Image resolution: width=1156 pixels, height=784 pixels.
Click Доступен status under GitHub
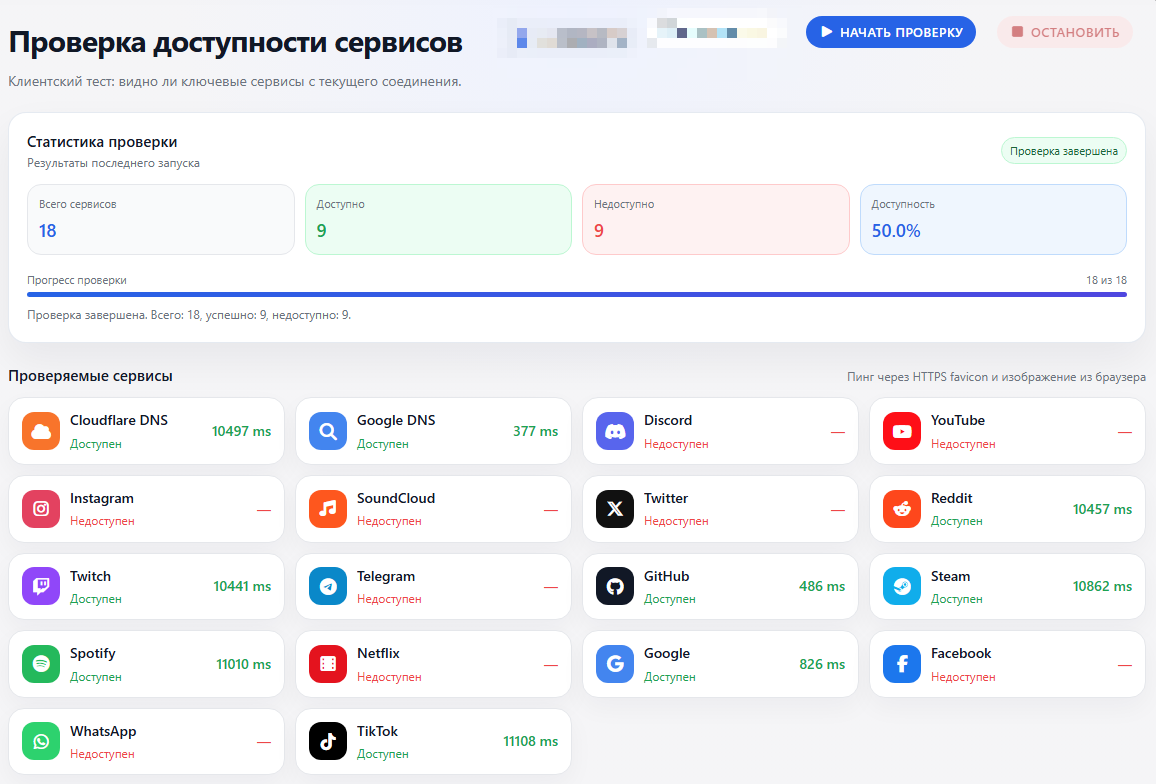(x=669, y=599)
